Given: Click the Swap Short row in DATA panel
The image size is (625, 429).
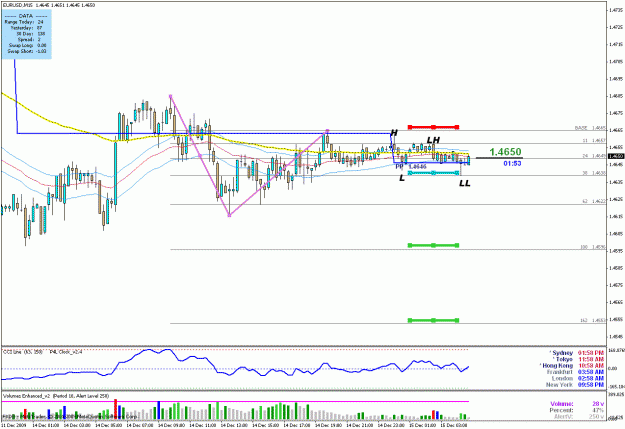Looking at the screenshot, I should 27,51.
